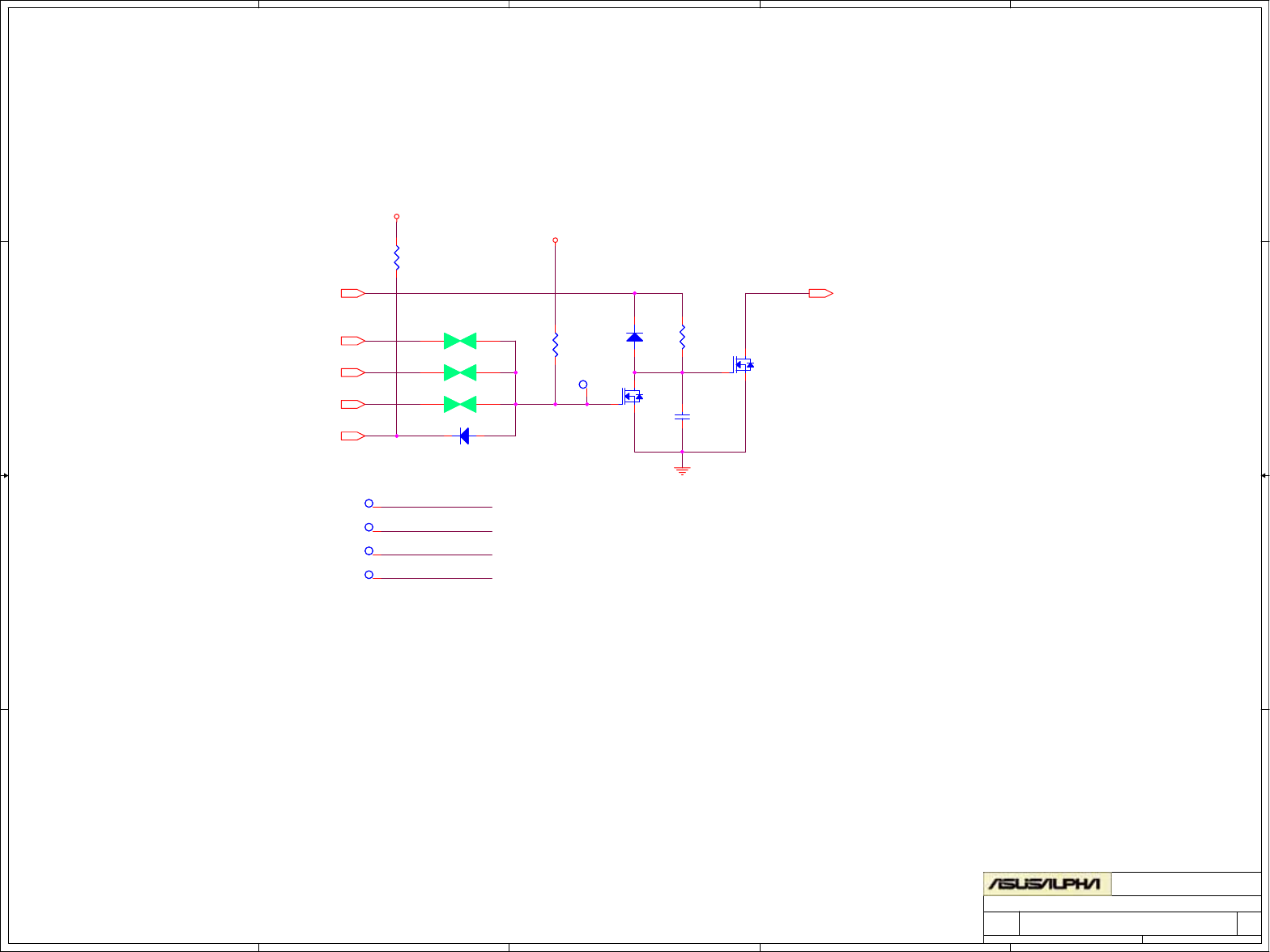Screen dimensions: 1270x952
Task: Click the blue test point near the MOSFET gate
Action: pyautogui.click(x=583, y=385)
